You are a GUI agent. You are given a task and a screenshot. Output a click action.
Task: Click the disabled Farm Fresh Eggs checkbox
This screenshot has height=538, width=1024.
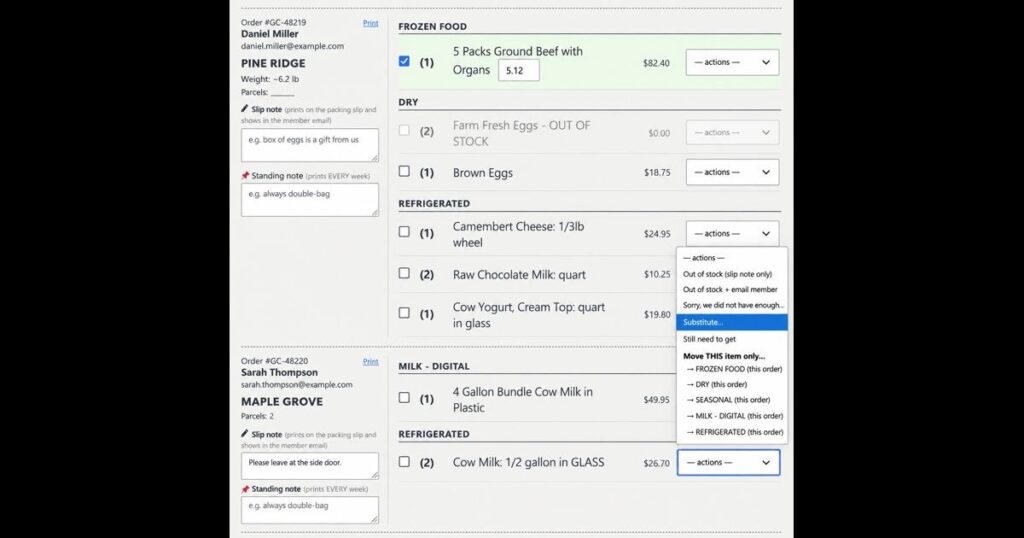(x=404, y=131)
